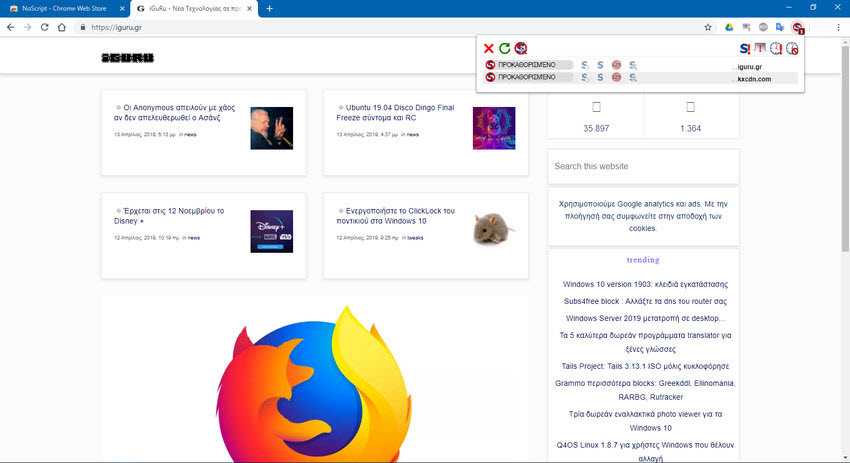Select the default preset icon for iguru.gr
Viewport: 850px width, 463px height.
[x=490, y=65]
